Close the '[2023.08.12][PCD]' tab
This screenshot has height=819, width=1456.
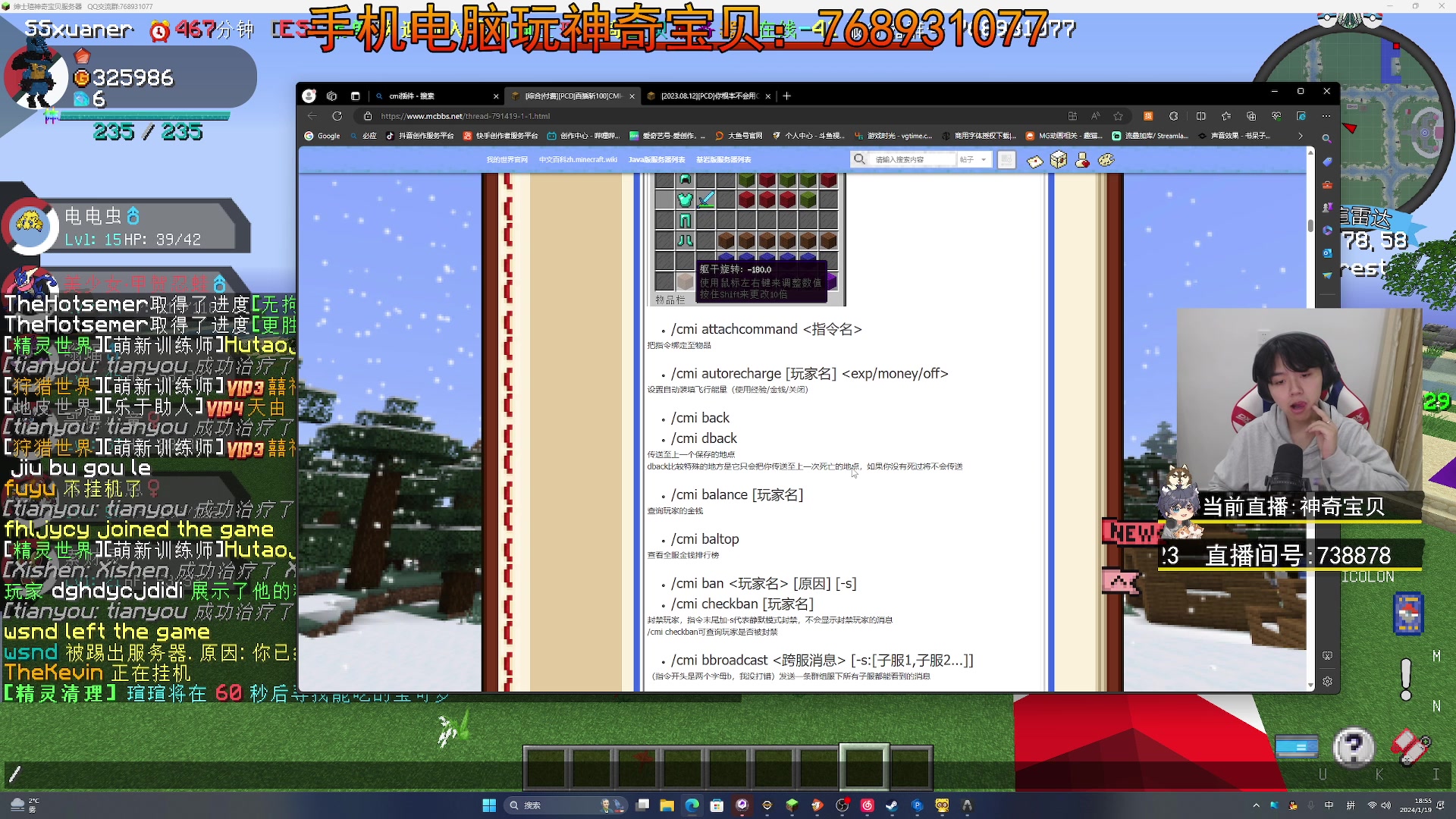[x=767, y=96]
